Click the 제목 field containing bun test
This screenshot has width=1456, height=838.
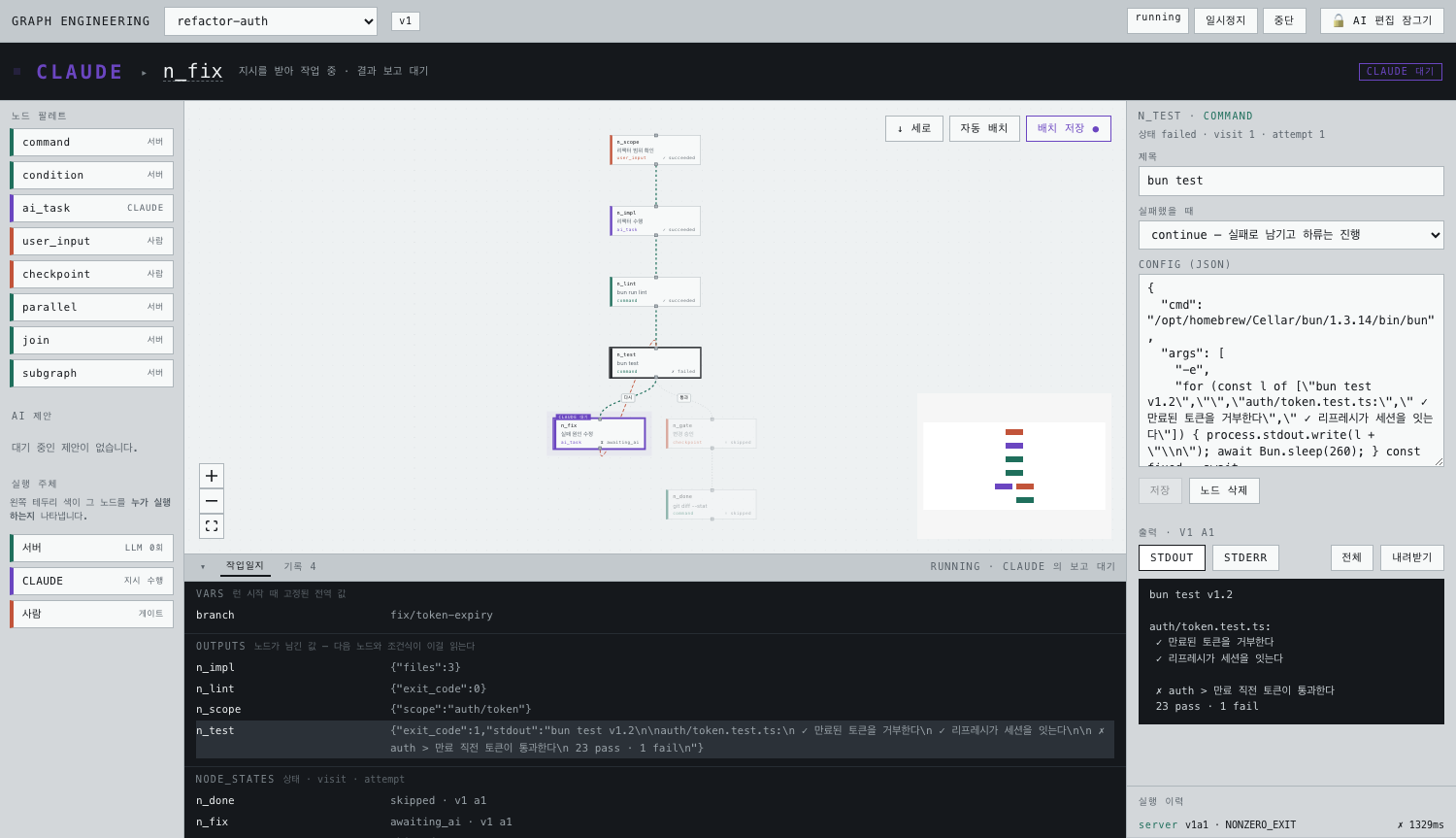coord(1291,182)
